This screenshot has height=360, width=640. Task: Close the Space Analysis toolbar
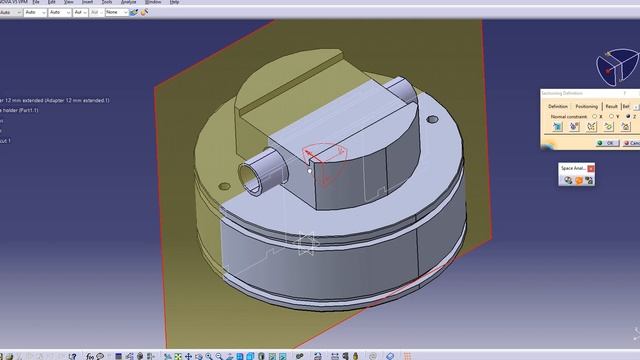591,168
